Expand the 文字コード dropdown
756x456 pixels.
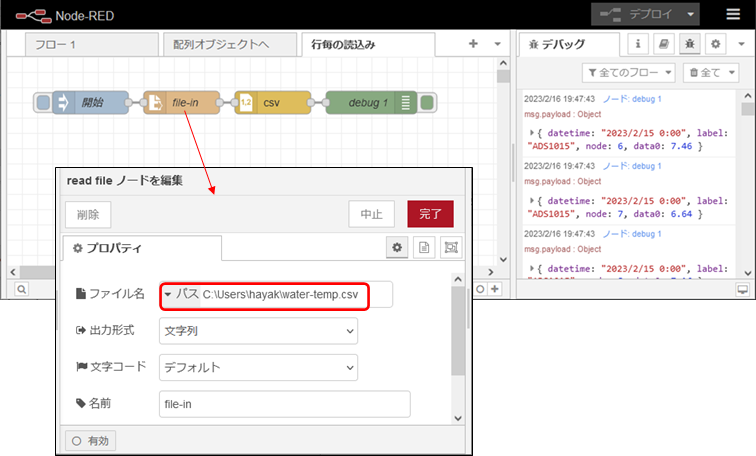(258, 367)
